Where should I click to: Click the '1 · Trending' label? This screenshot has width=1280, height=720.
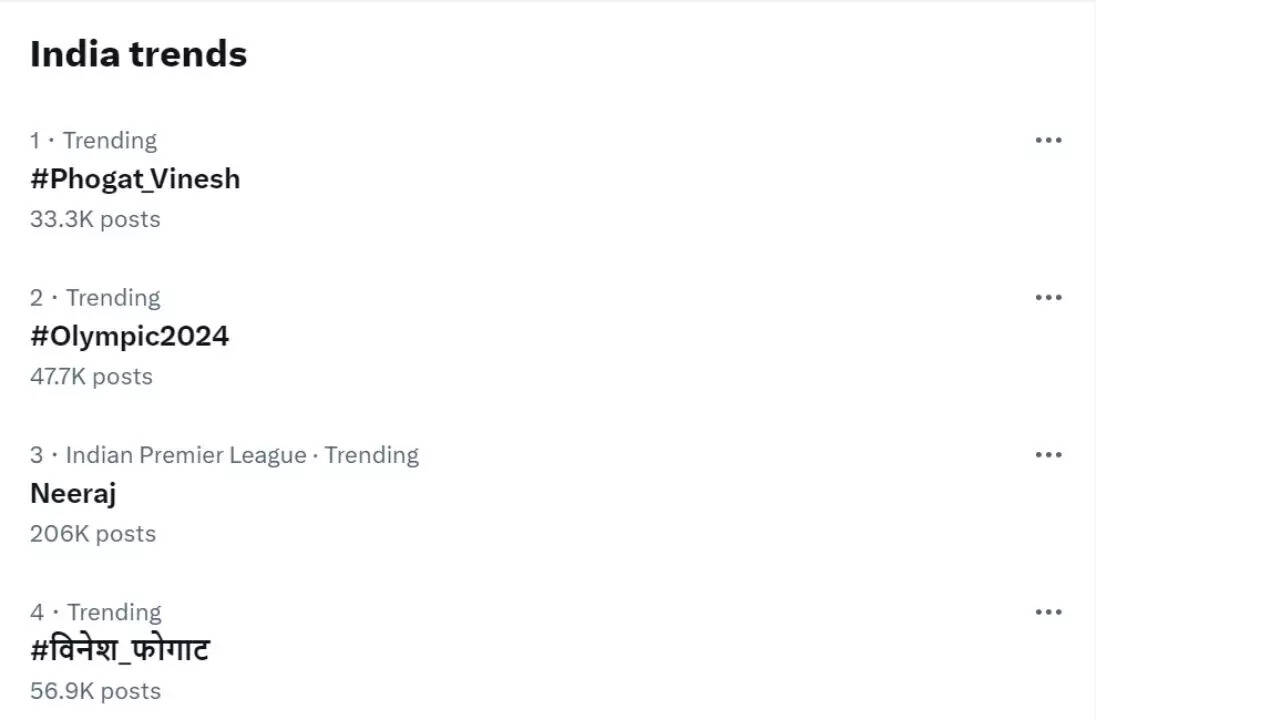[x=94, y=140]
